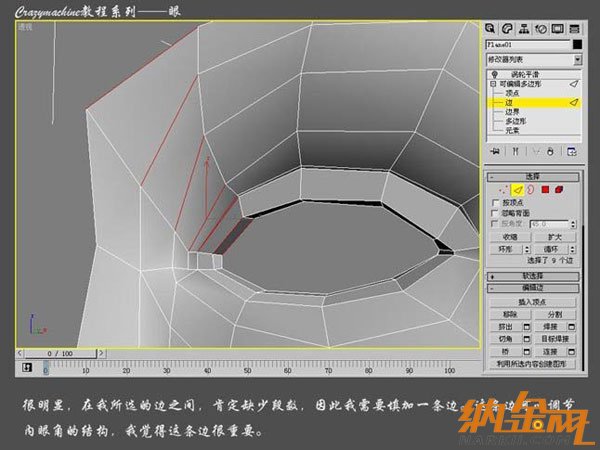Select 多边形 in the modifier stack
The height and width of the screenshot is (450, 600).
click(514, 120)
